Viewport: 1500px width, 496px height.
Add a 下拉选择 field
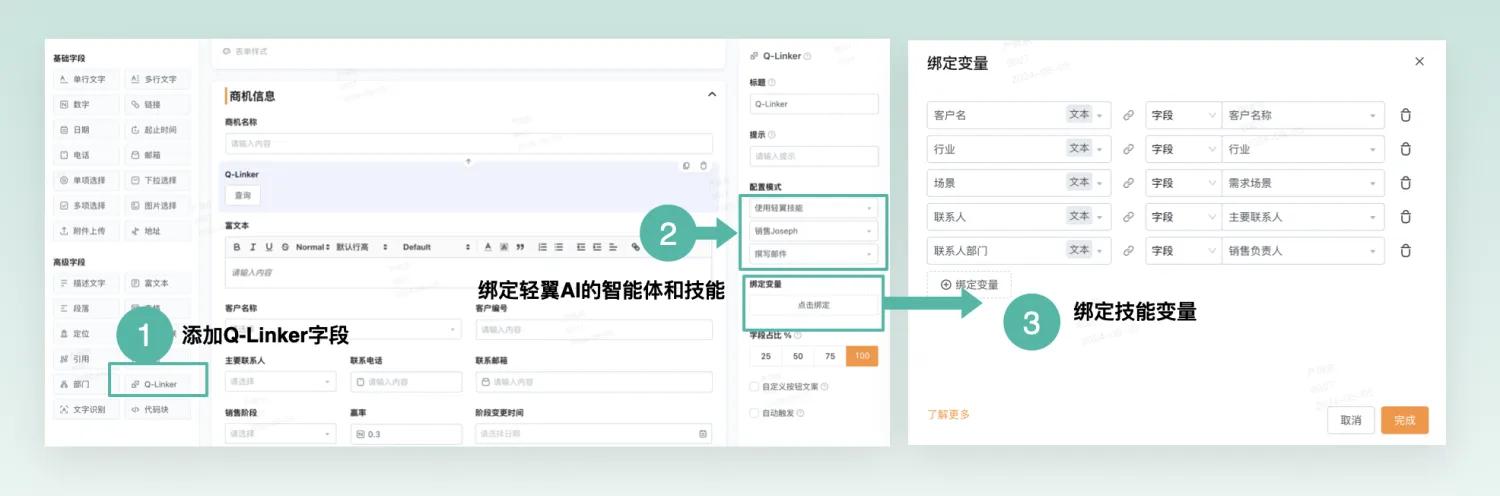pyautogui.click(x=155, y=180)
